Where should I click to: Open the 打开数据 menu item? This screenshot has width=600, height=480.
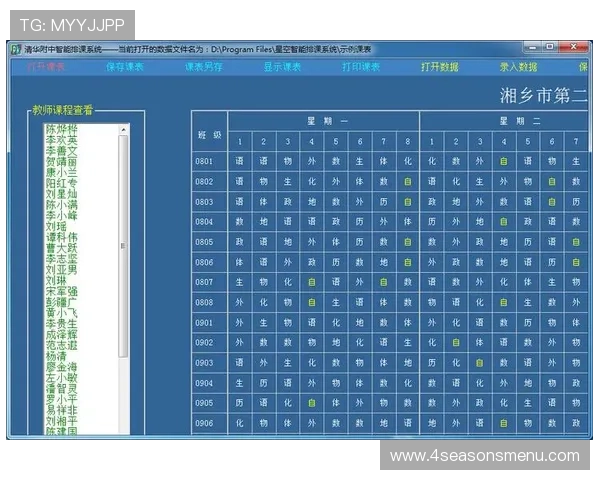click(440, 67)
